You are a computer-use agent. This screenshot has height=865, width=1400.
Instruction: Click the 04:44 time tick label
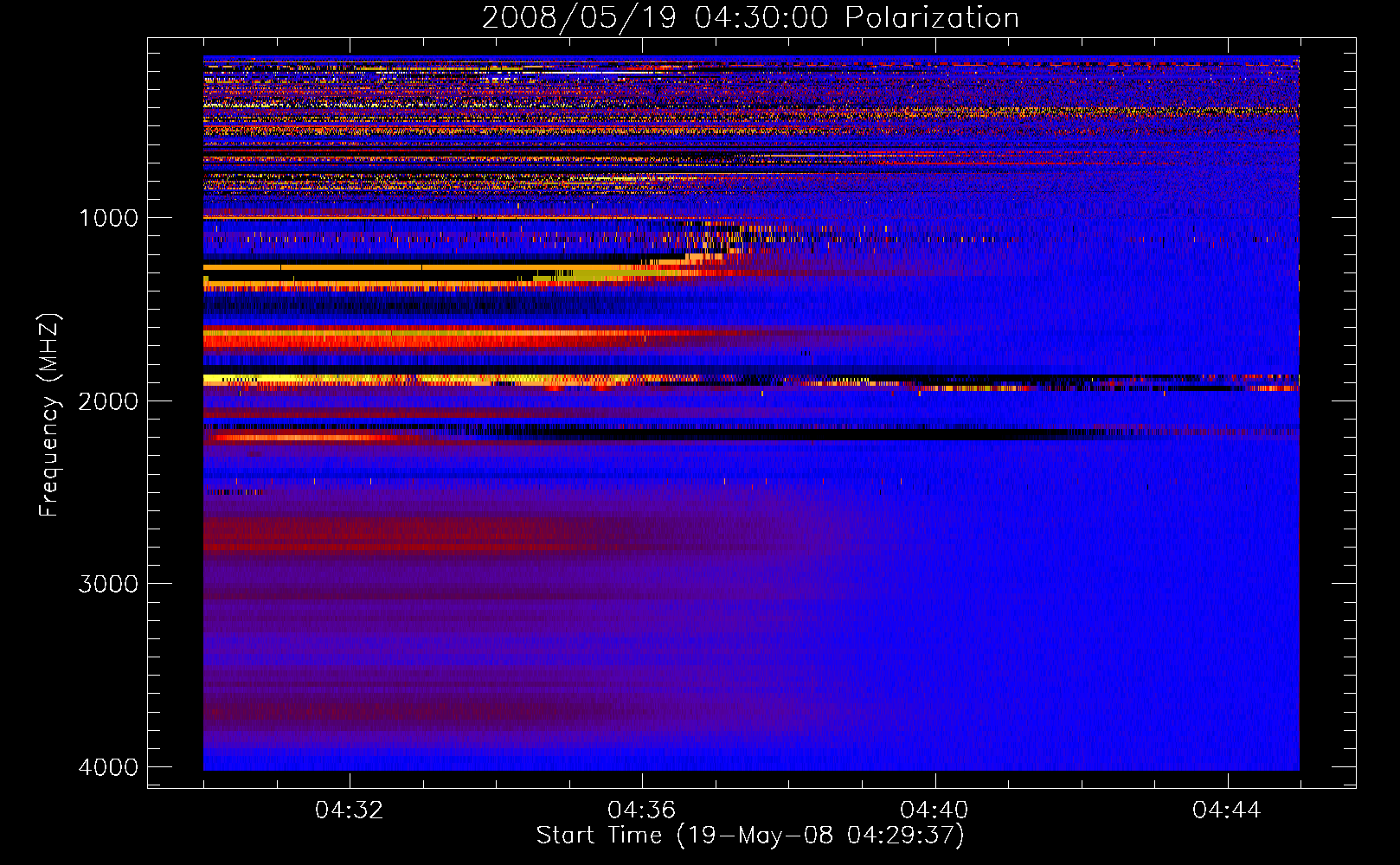coord(1227,811)
